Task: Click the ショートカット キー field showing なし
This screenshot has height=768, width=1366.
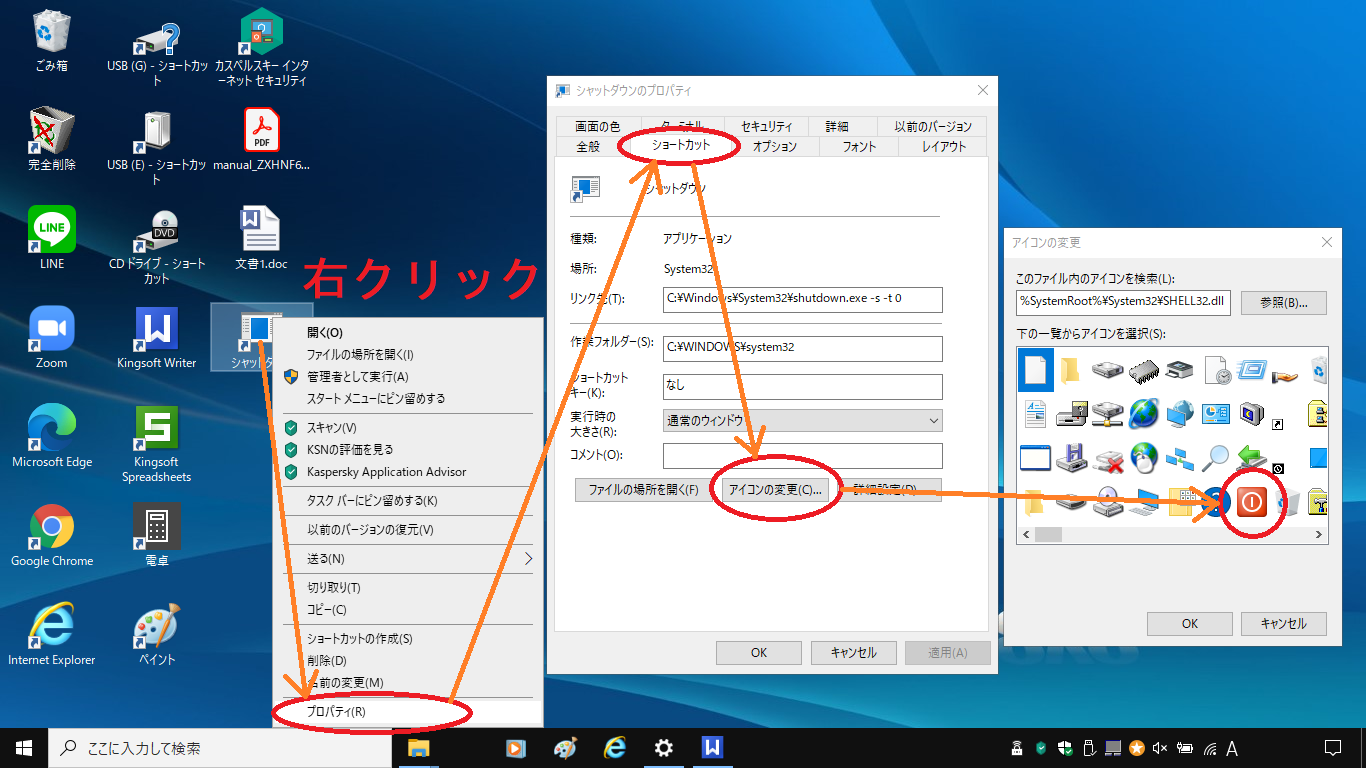Action: pos(802,386)
